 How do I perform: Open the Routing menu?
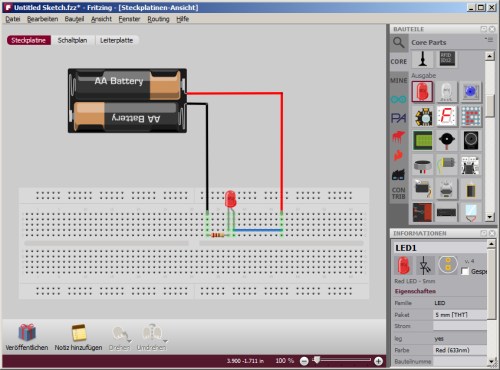[x=158, y=19]
